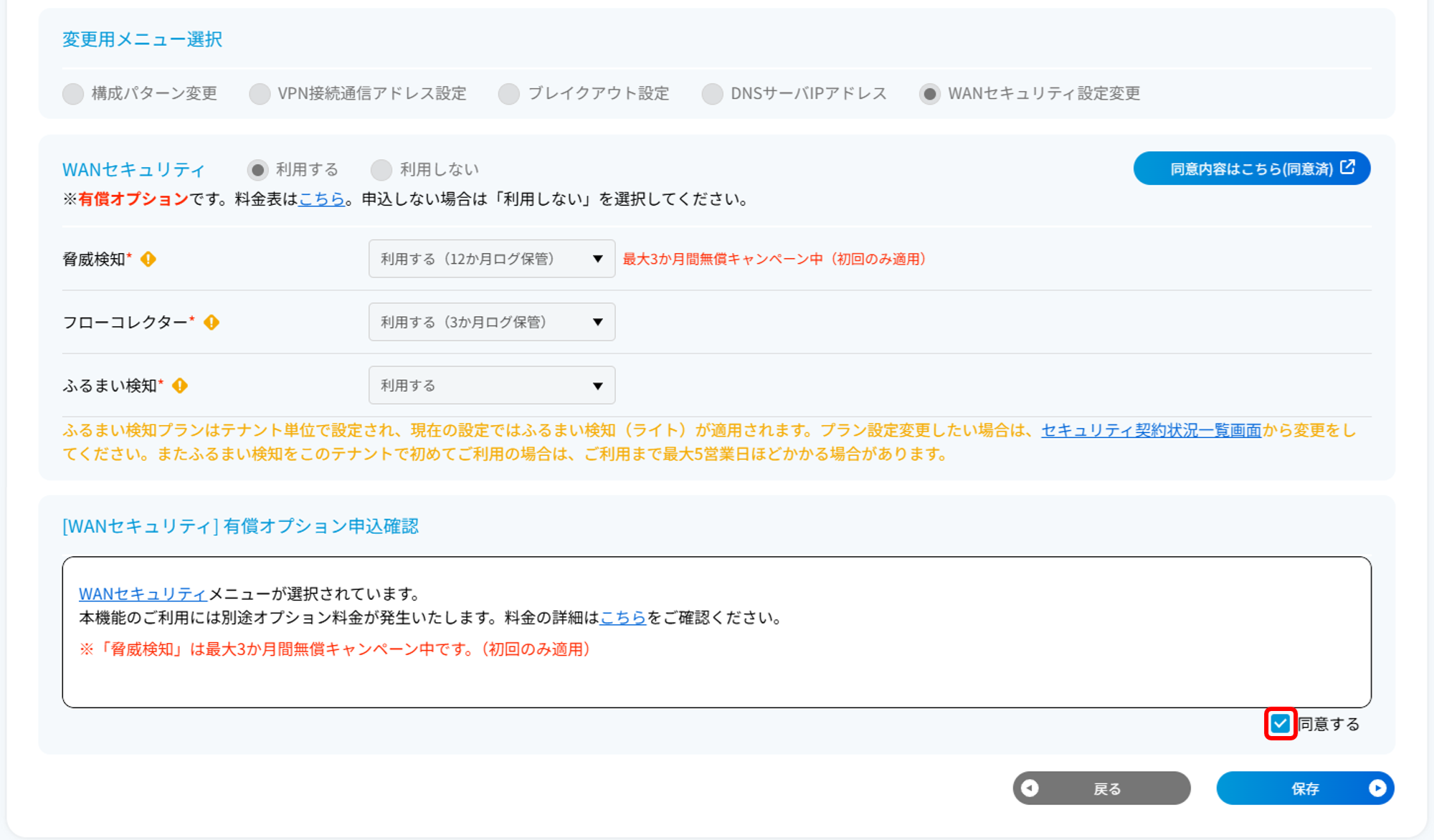Click the ふるまい検知 info warning icon

[180, 386]
